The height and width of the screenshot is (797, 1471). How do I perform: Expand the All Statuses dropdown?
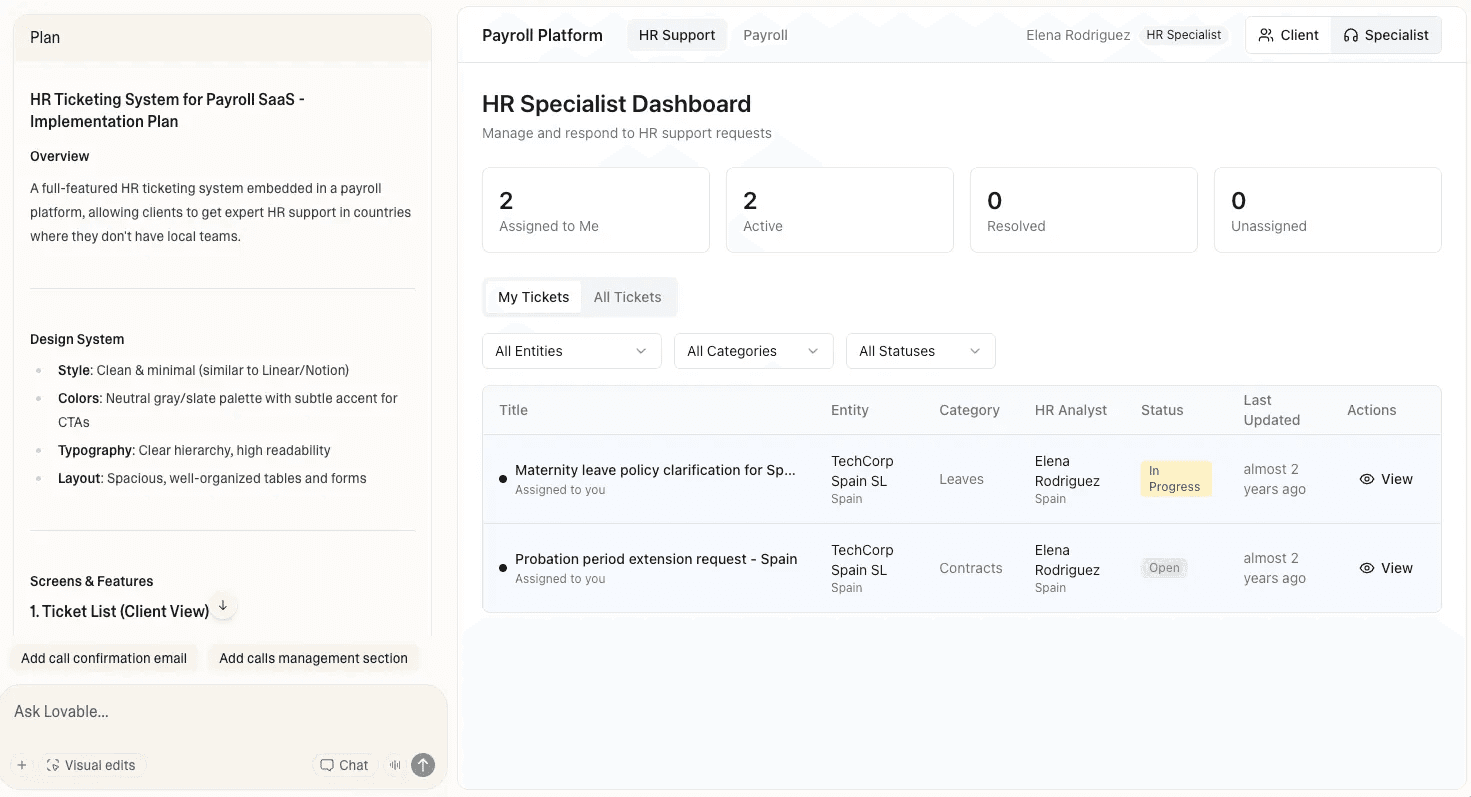pos(920,351)
